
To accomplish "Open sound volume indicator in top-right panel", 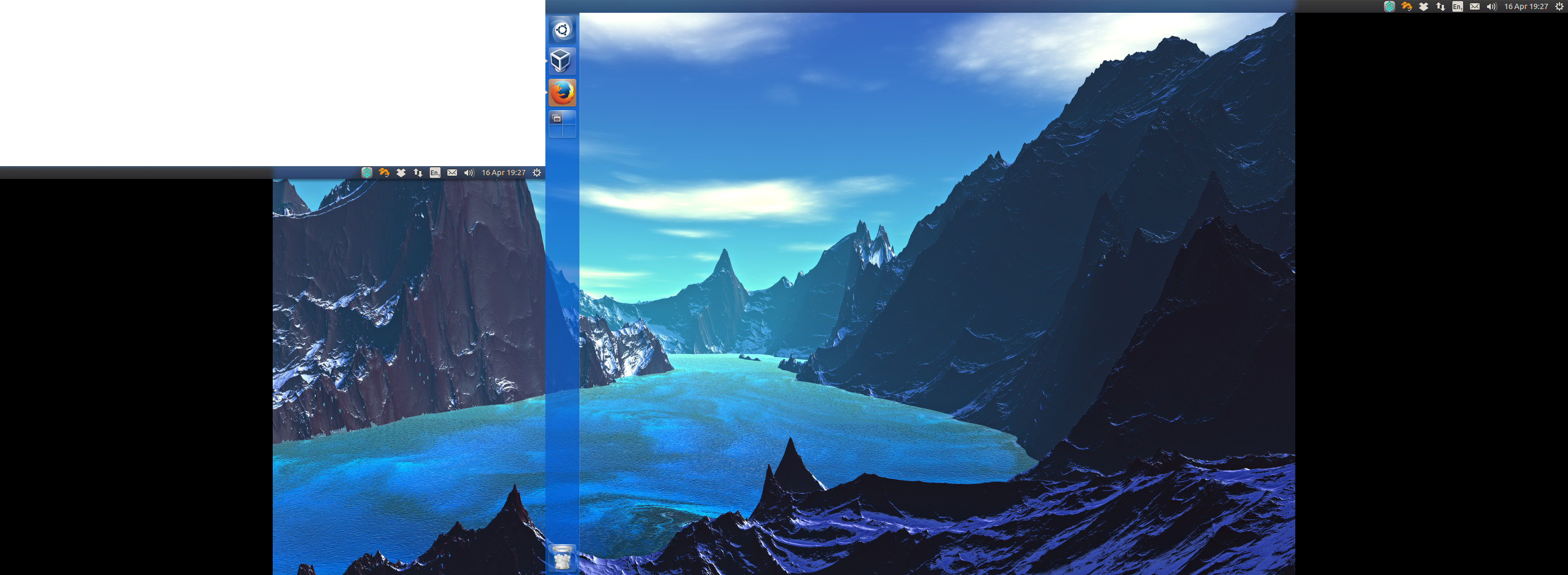I will [x=1491, y=7].
